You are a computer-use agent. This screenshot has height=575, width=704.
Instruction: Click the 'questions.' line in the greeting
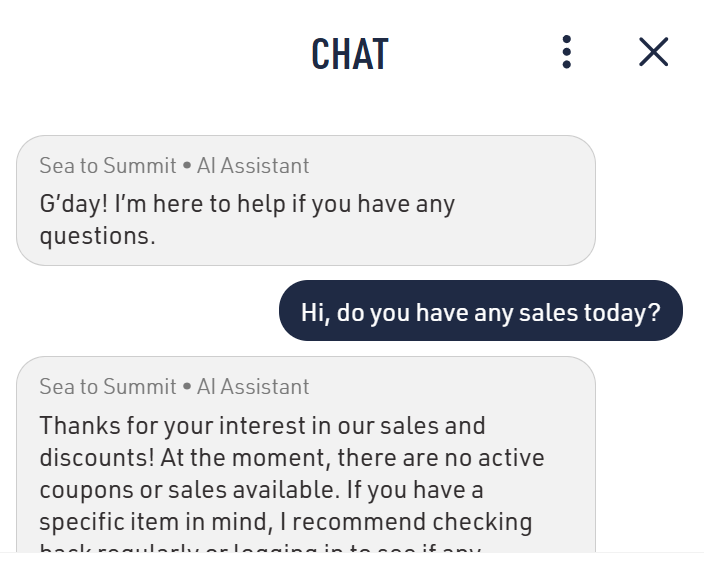point(97,237)
